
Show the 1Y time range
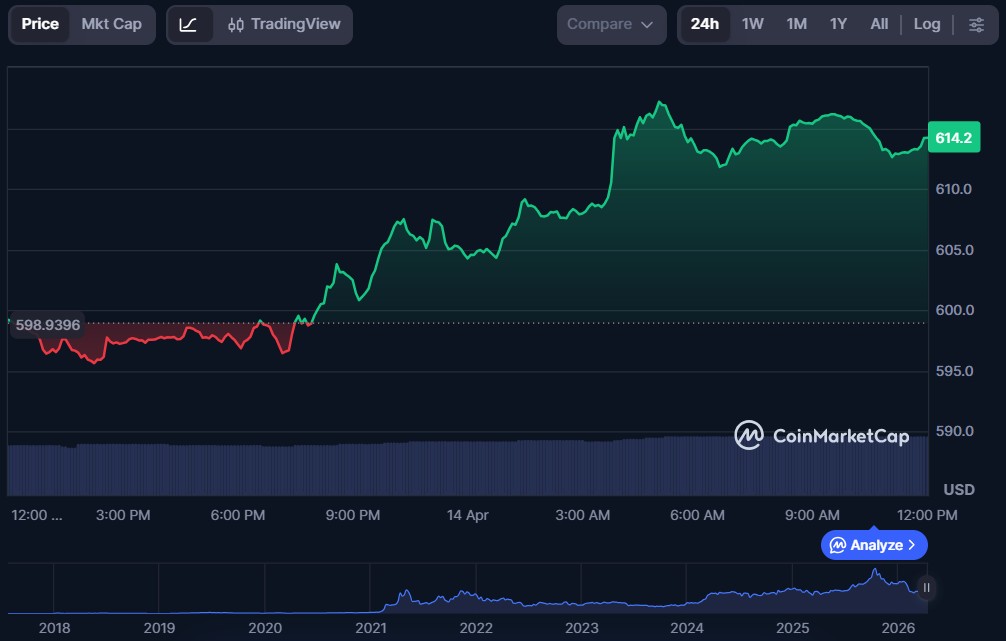point(838,24)
